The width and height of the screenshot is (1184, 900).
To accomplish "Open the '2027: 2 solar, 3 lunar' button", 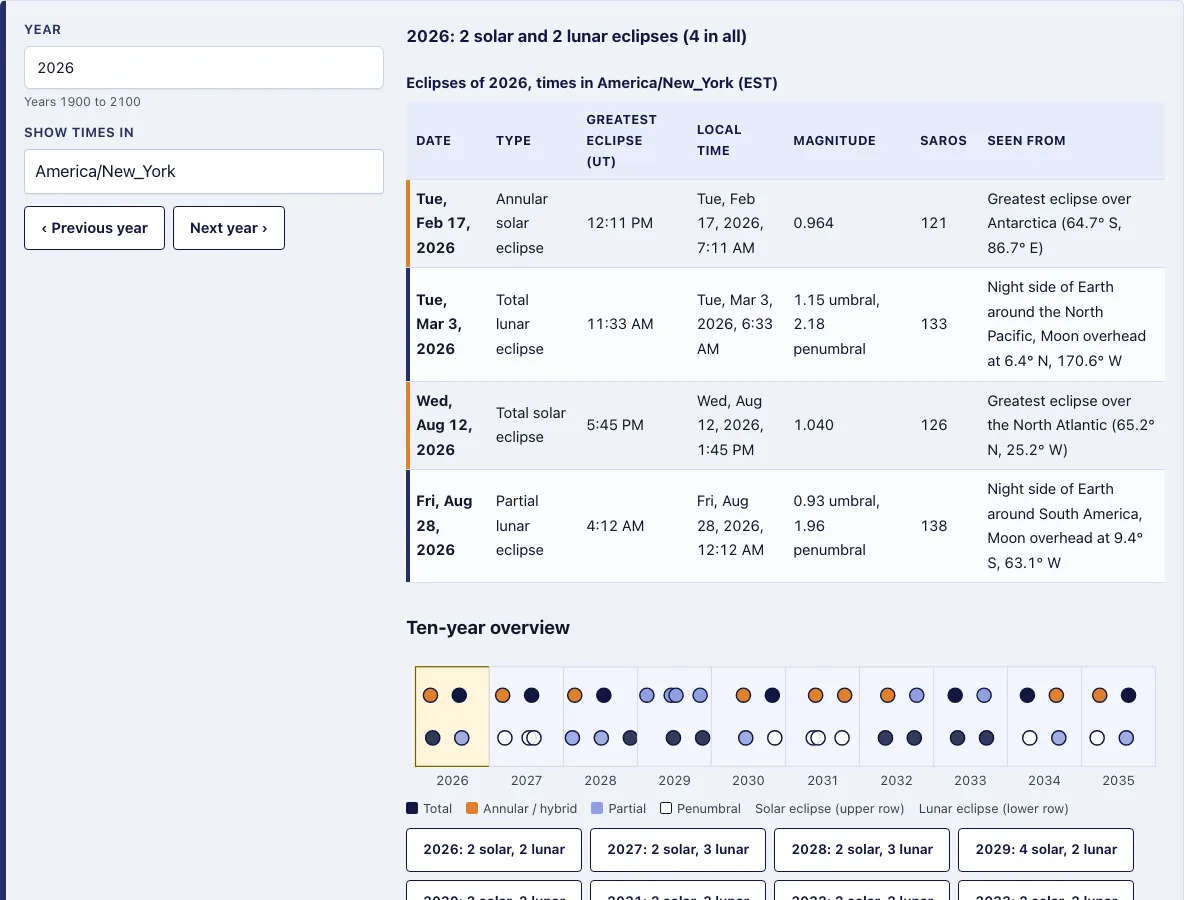I will tap(678, 849).
